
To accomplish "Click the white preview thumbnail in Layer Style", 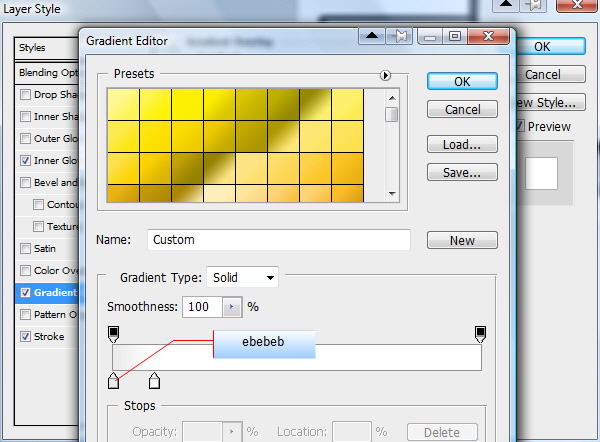I will pyautogui.click(x=541, y=173).
